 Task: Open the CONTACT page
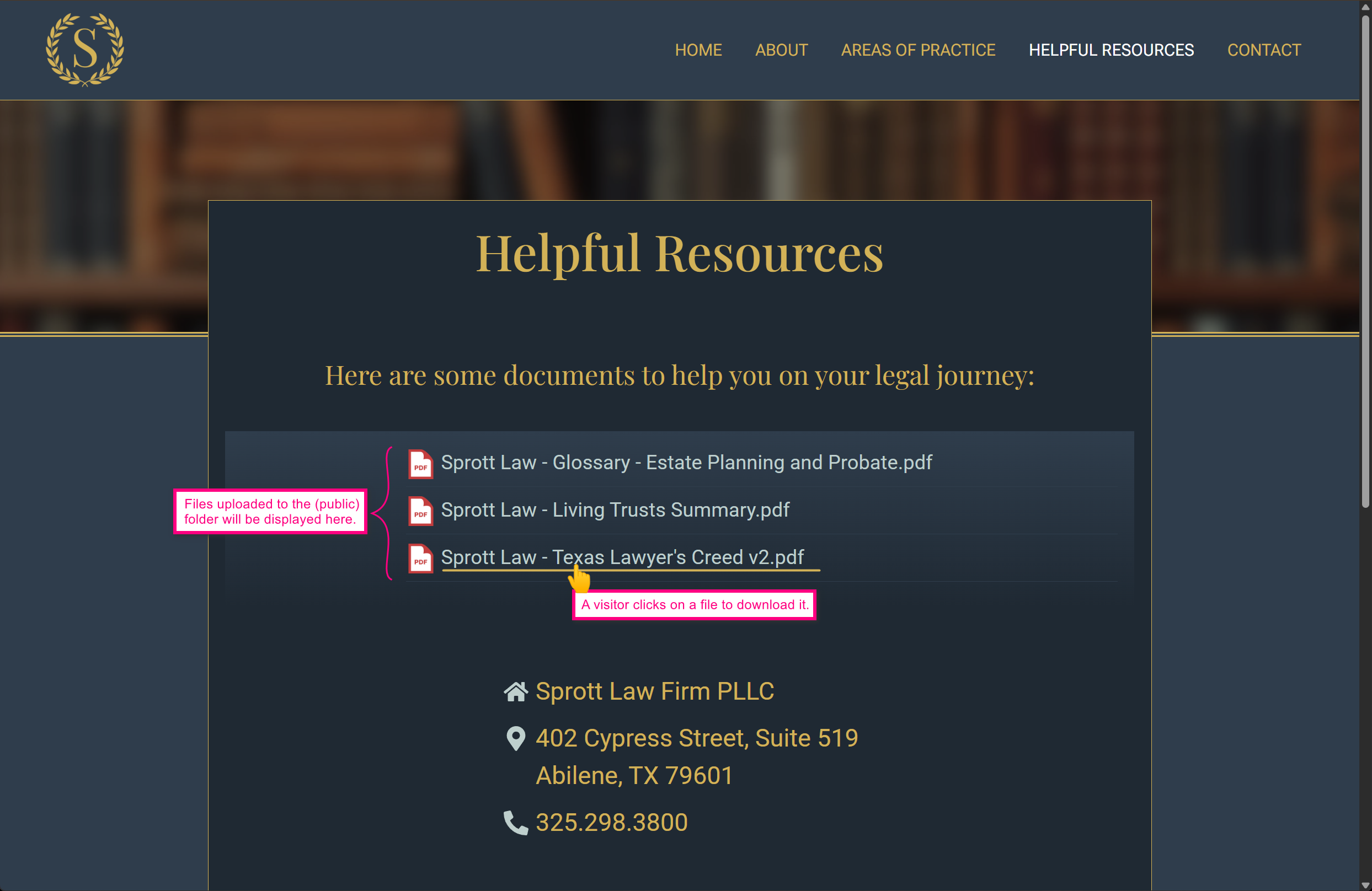[1264, 50]
